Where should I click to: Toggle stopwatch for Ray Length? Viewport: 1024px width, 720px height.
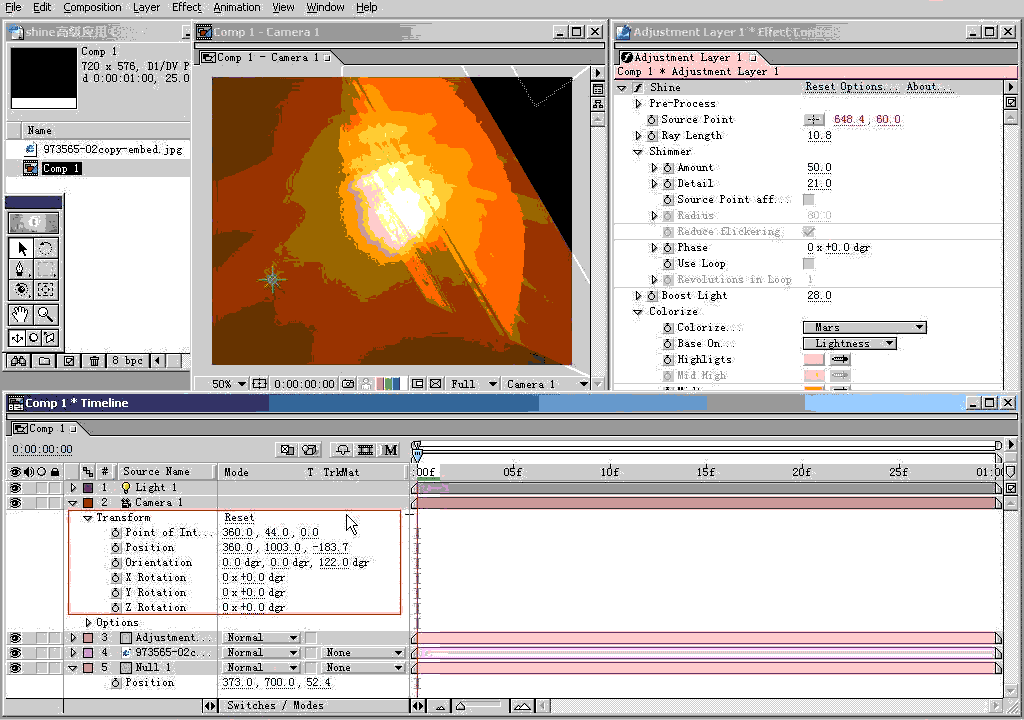pyautogui.click(x=652, y=136)
